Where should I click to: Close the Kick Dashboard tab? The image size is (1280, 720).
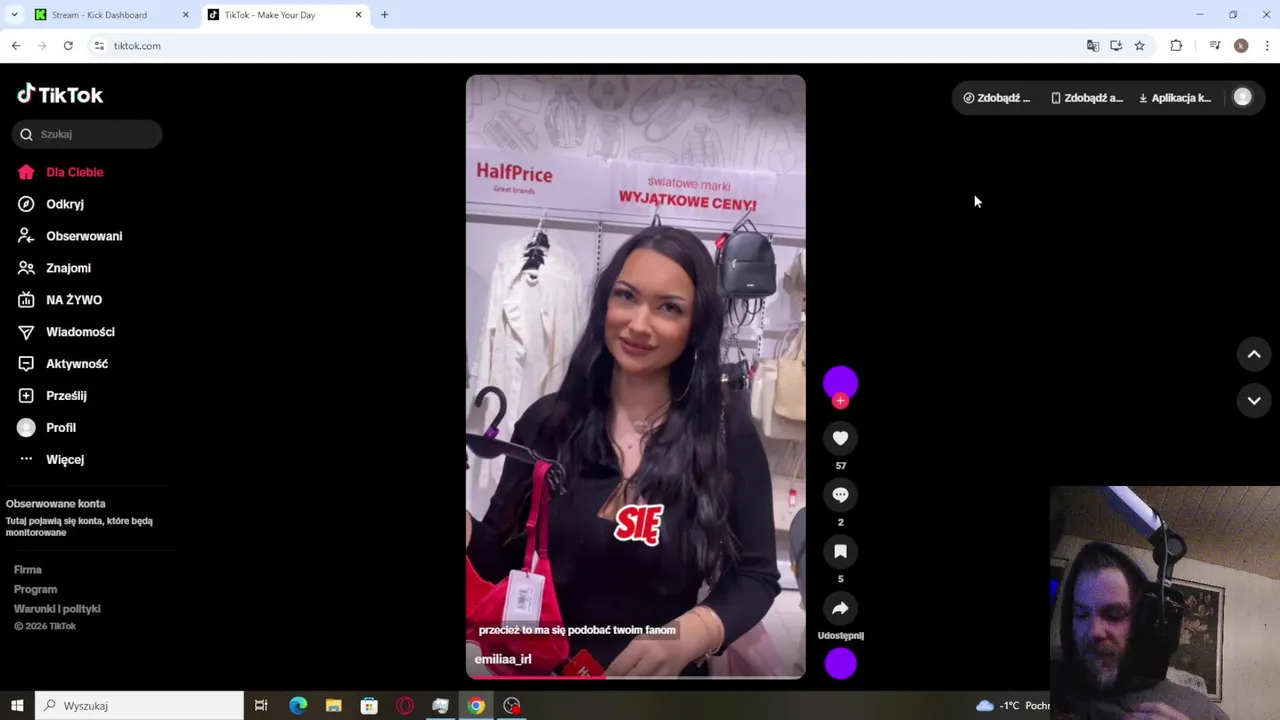click(185, 15)
